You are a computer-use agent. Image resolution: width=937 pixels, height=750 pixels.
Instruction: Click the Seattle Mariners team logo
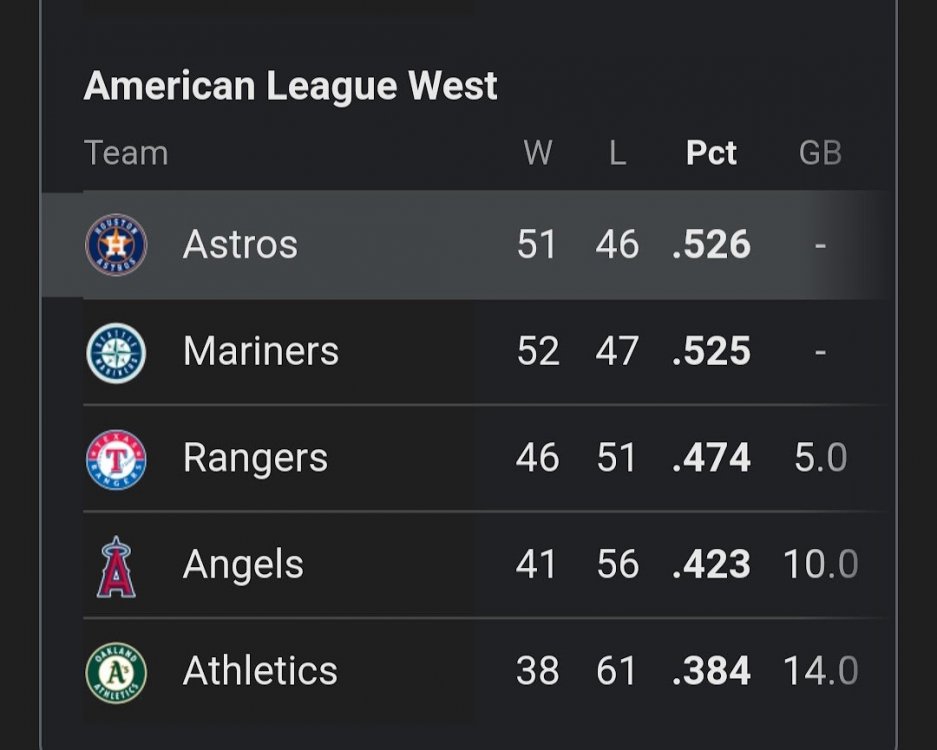click(x=116, y=352)
